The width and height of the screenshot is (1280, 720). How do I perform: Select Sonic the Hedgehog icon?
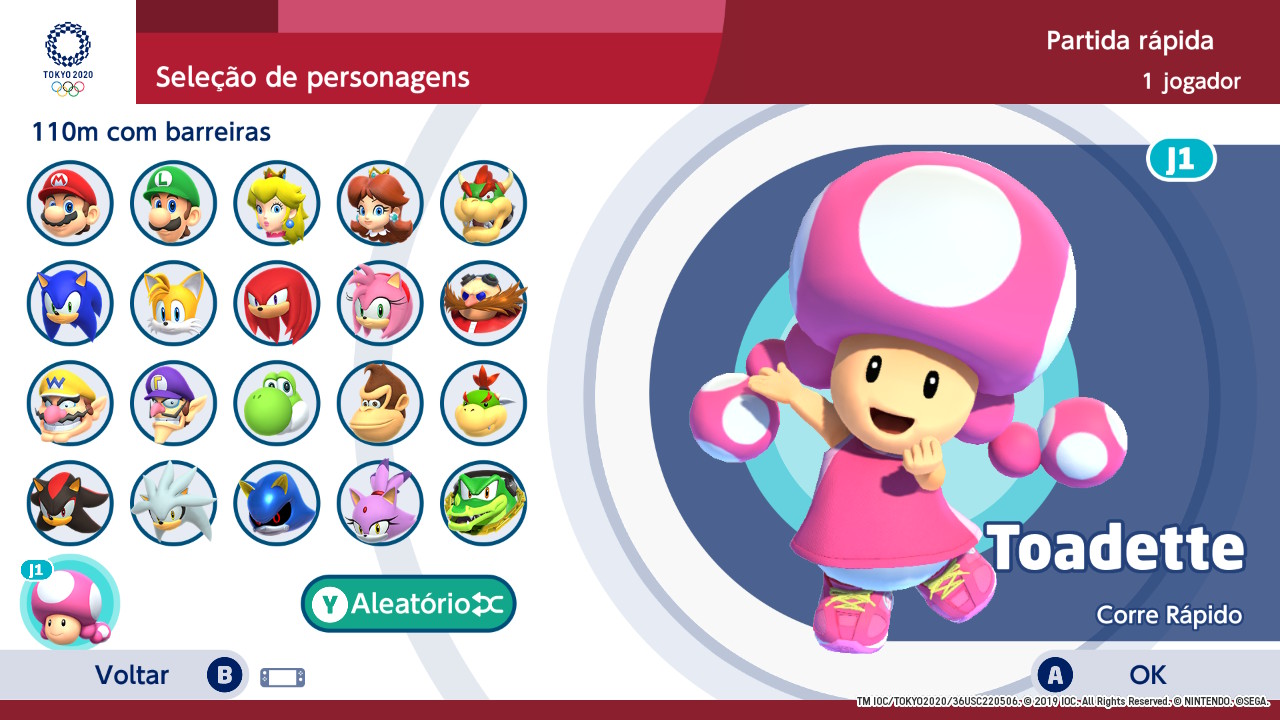pos(70,303)
